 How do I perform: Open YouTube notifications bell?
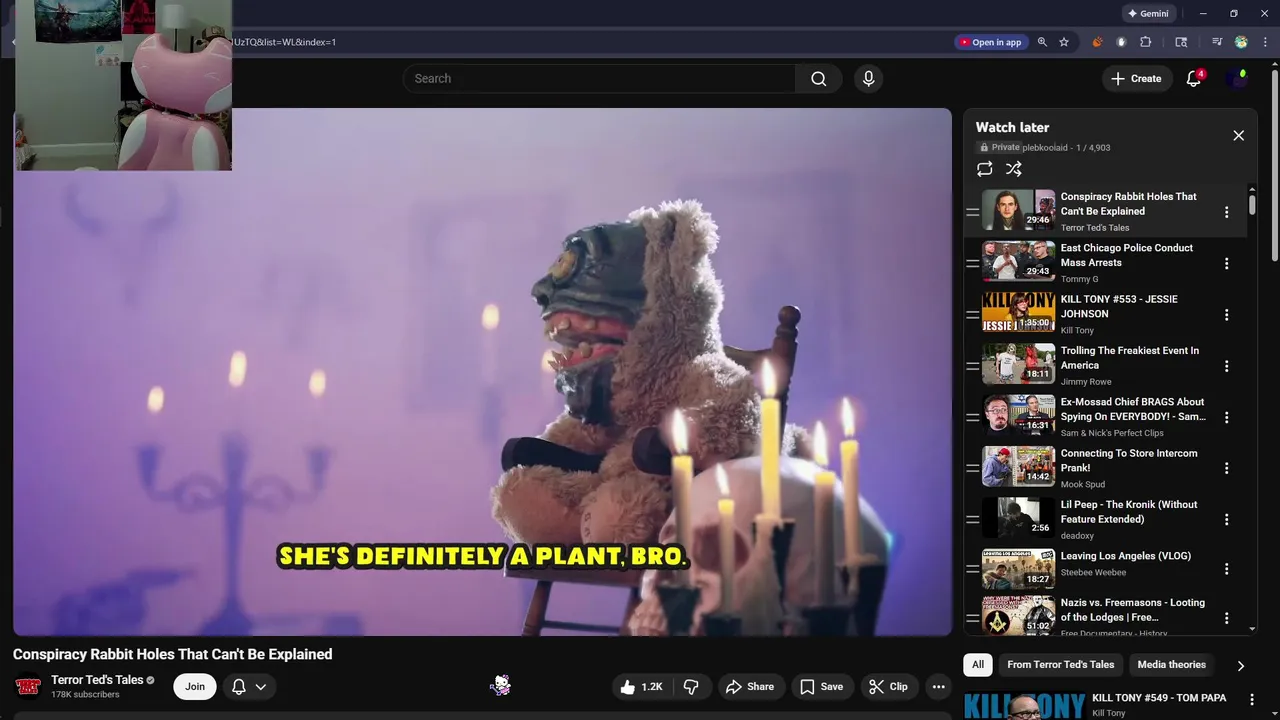(1193, 79)
